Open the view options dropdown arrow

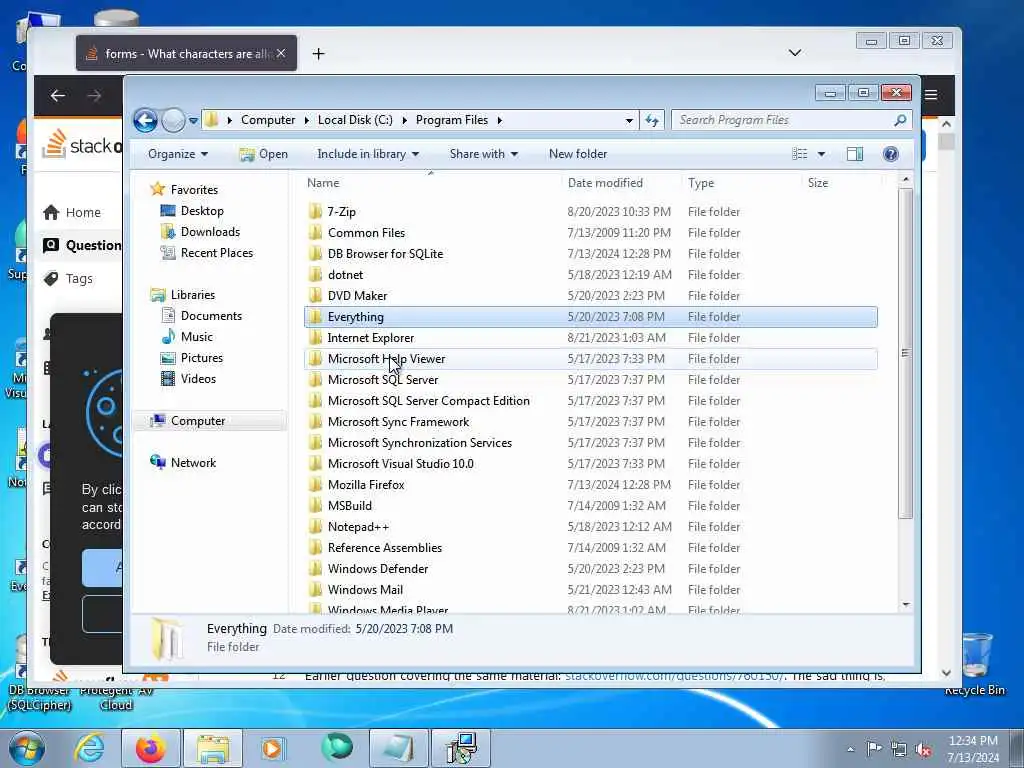pos(821,154)
